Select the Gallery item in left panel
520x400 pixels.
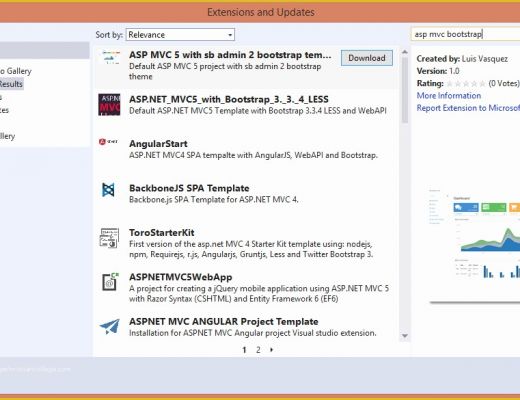pos(16,71)
